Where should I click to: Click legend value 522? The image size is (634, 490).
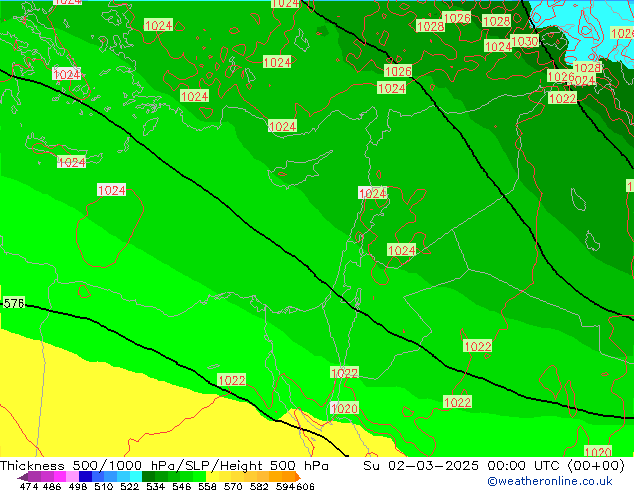click(x=129, y=486)
